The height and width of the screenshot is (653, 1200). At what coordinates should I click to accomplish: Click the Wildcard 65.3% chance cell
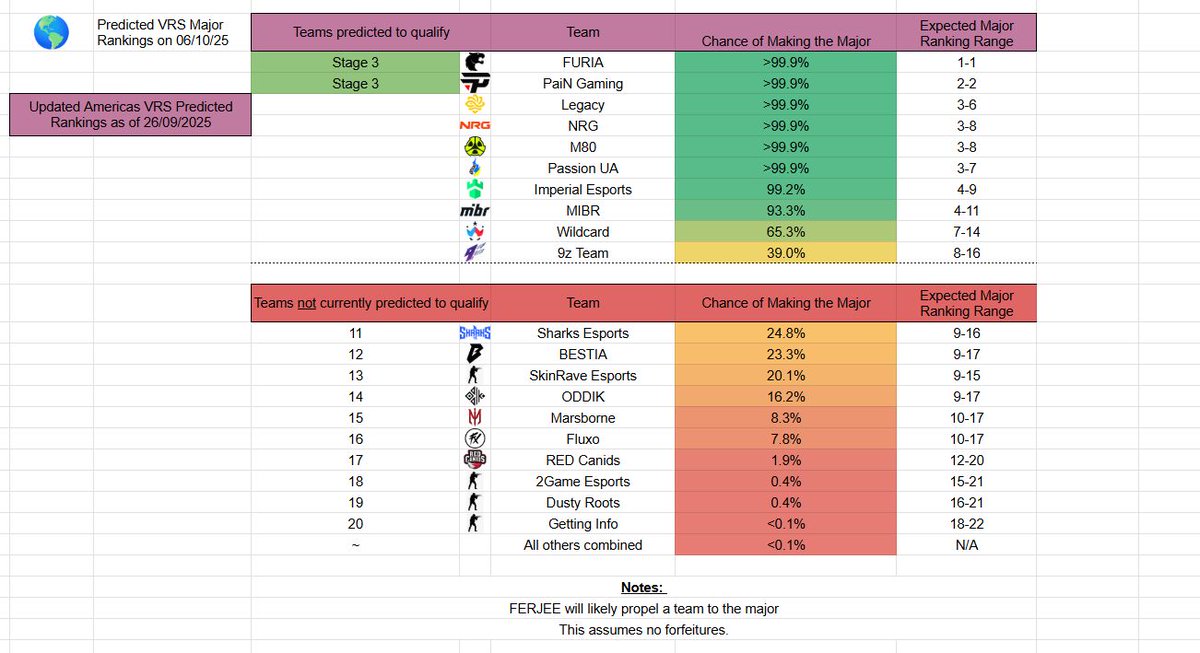(786, 231)
